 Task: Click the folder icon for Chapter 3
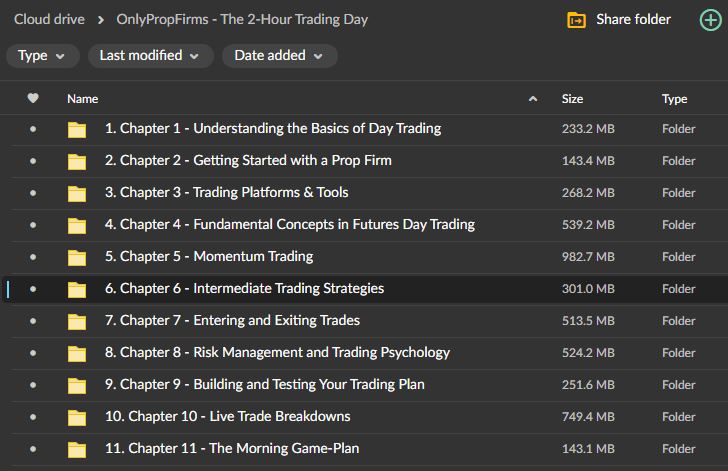[x=77, y=193]
